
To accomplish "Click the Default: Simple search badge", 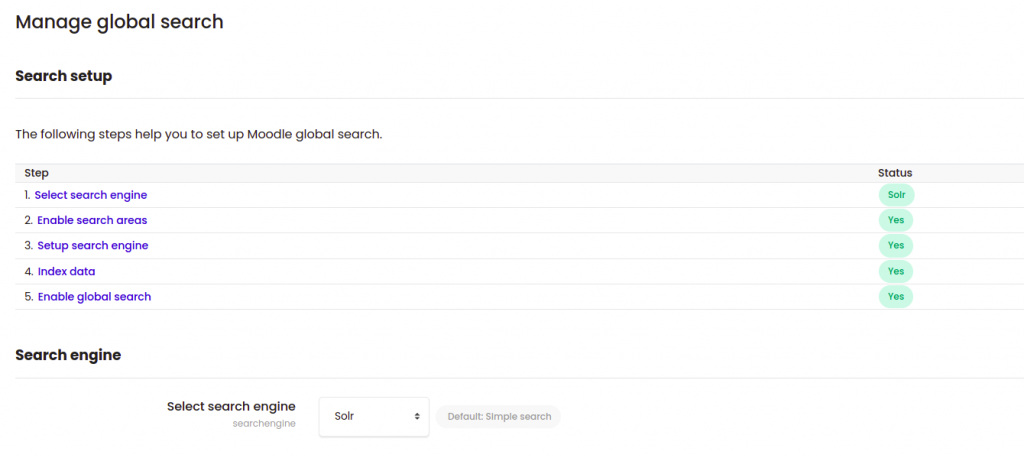I will point(499,416).
